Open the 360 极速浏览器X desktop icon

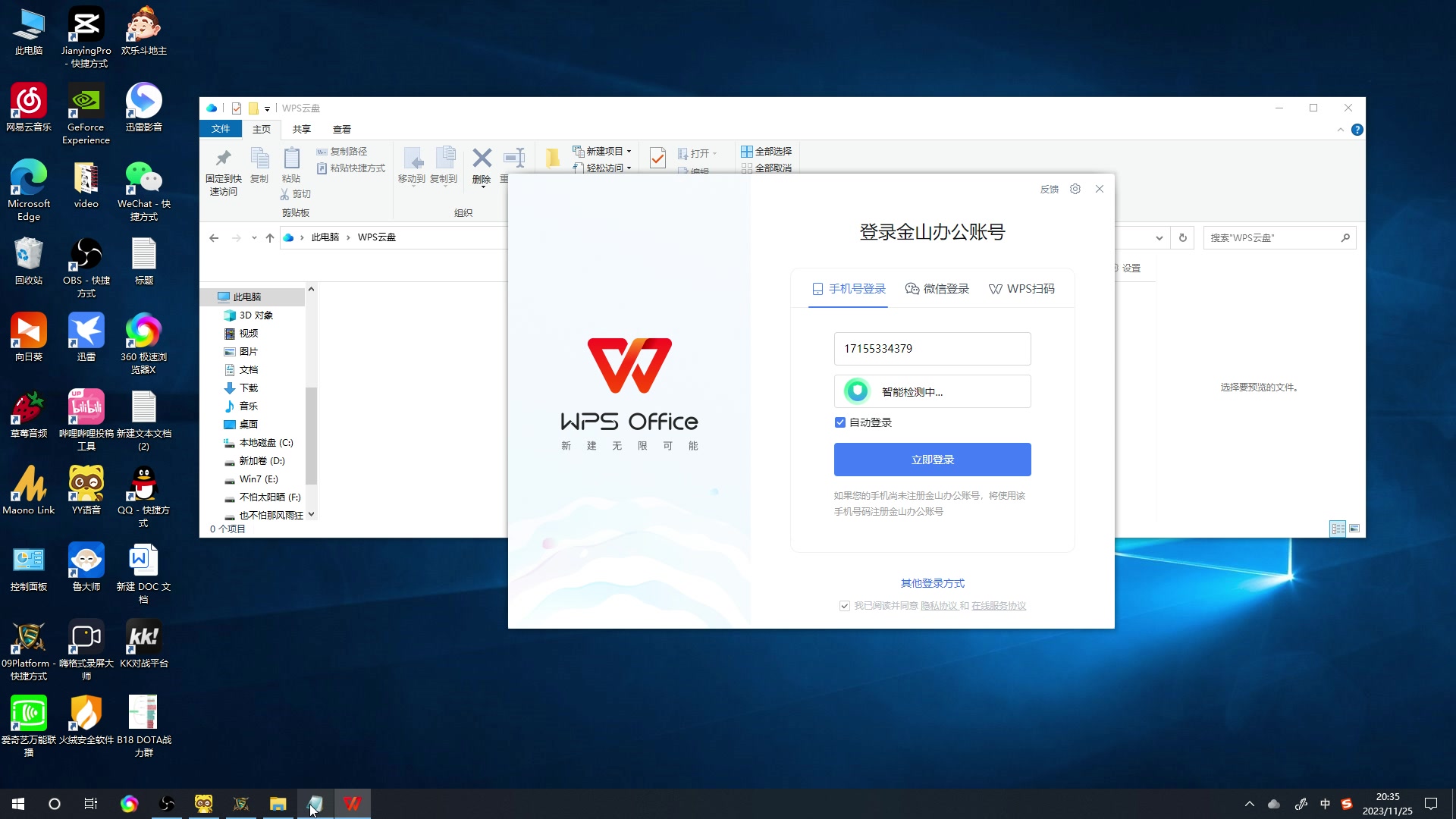143,343
